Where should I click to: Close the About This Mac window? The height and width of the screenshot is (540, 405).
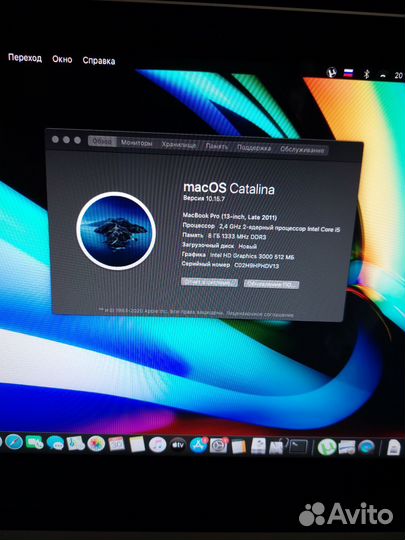tap(55, 139)
